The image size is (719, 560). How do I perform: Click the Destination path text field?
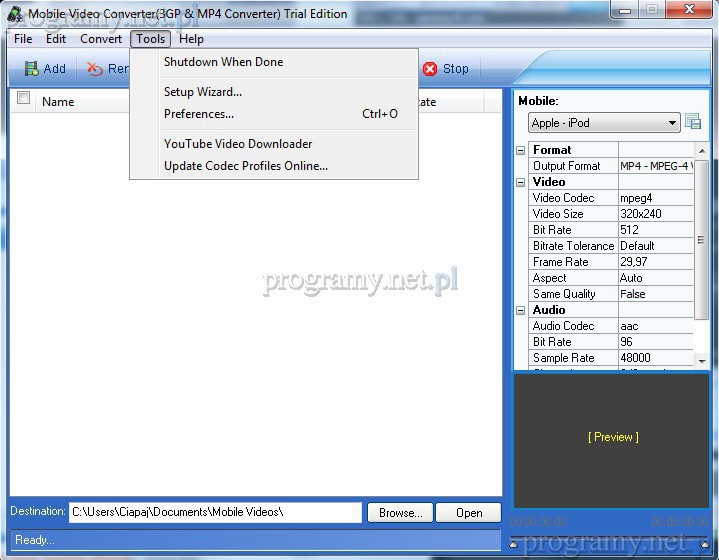pos(214,512)
